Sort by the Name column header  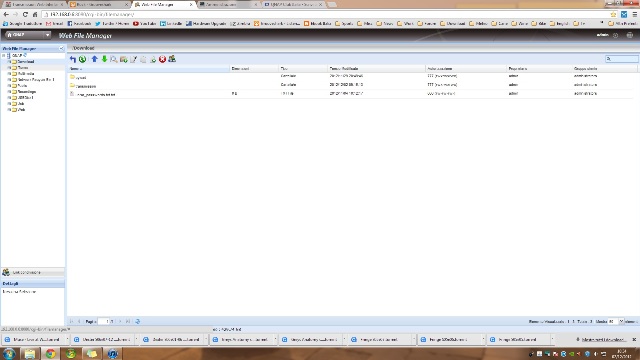[x=149, y=69]
